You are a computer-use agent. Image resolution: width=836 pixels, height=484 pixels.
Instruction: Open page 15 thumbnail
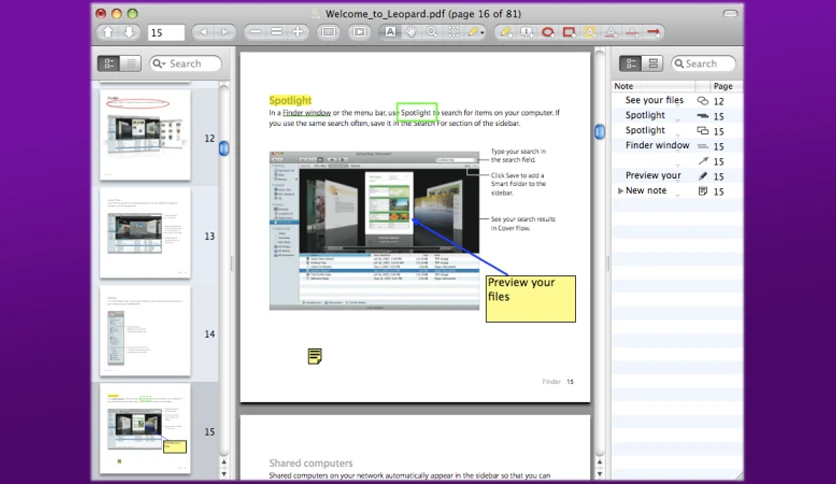(x=145, y=429)
